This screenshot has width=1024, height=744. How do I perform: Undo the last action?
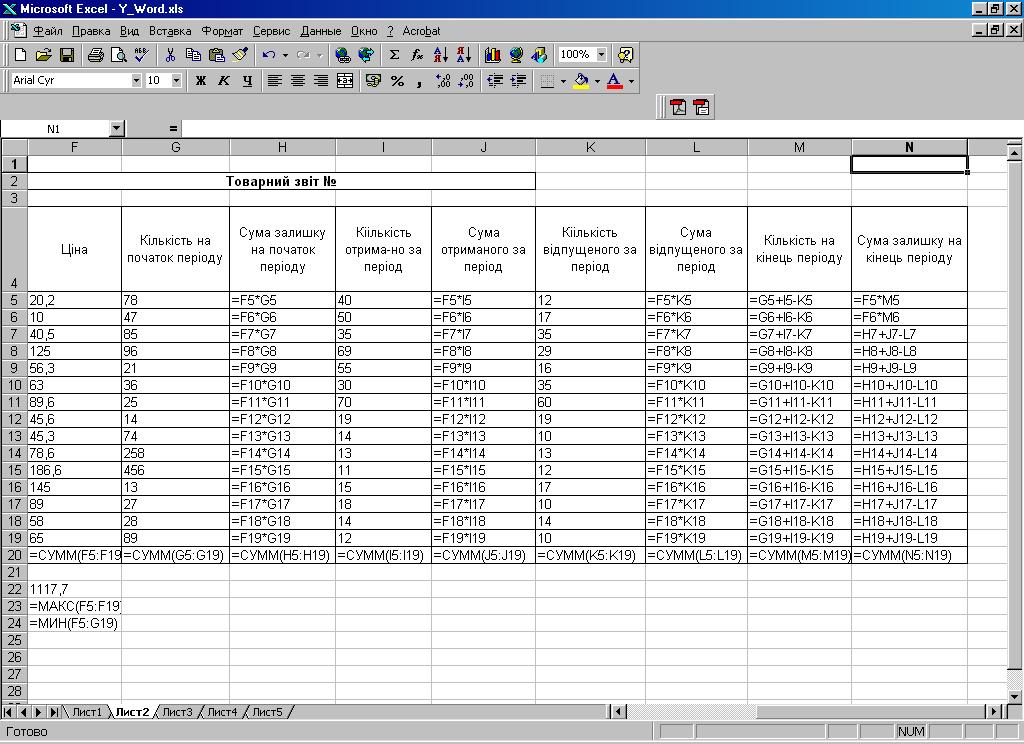coord(268,55)
